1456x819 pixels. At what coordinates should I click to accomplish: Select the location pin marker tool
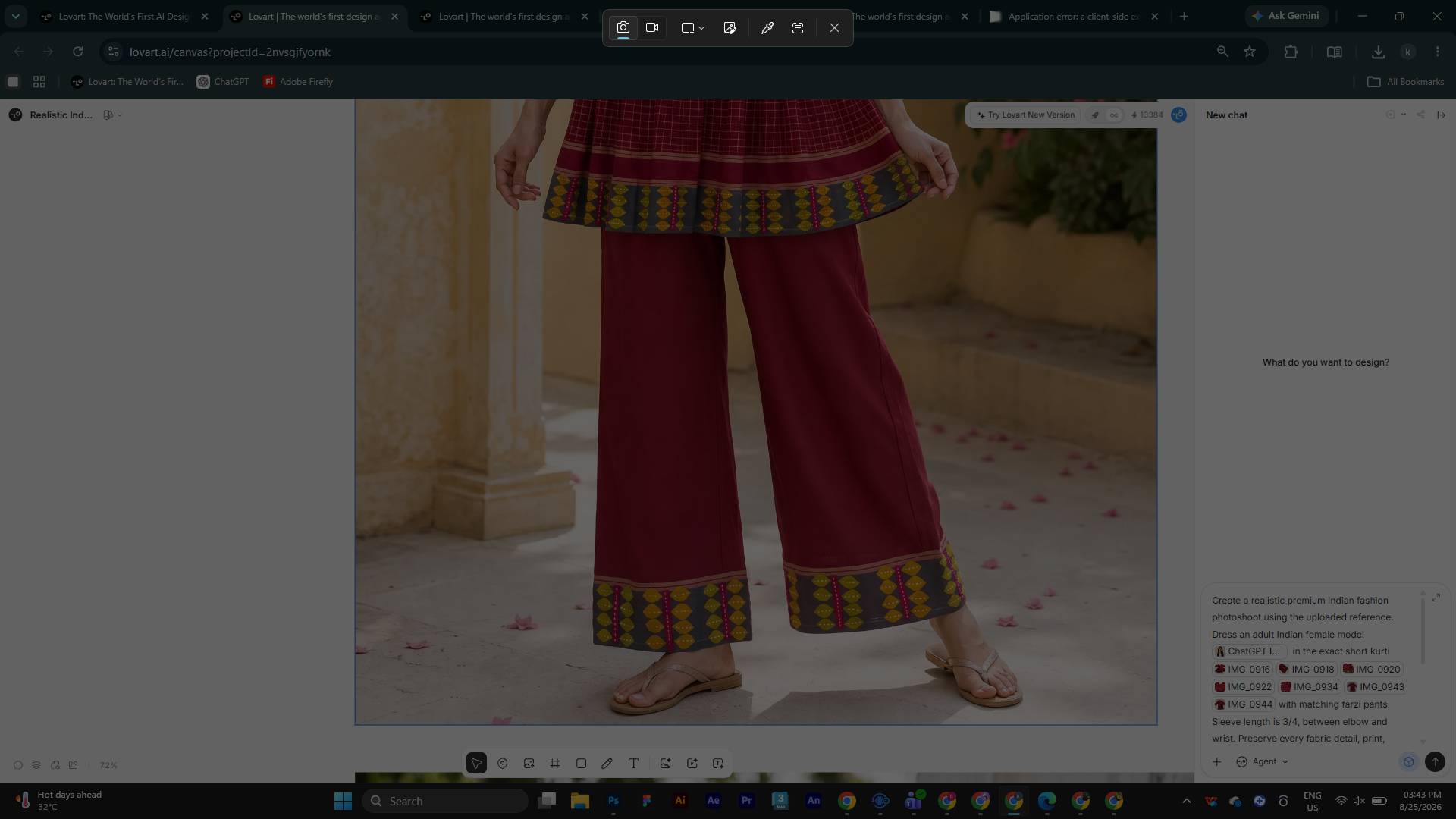pyautogui.click(x=502, y=764)
